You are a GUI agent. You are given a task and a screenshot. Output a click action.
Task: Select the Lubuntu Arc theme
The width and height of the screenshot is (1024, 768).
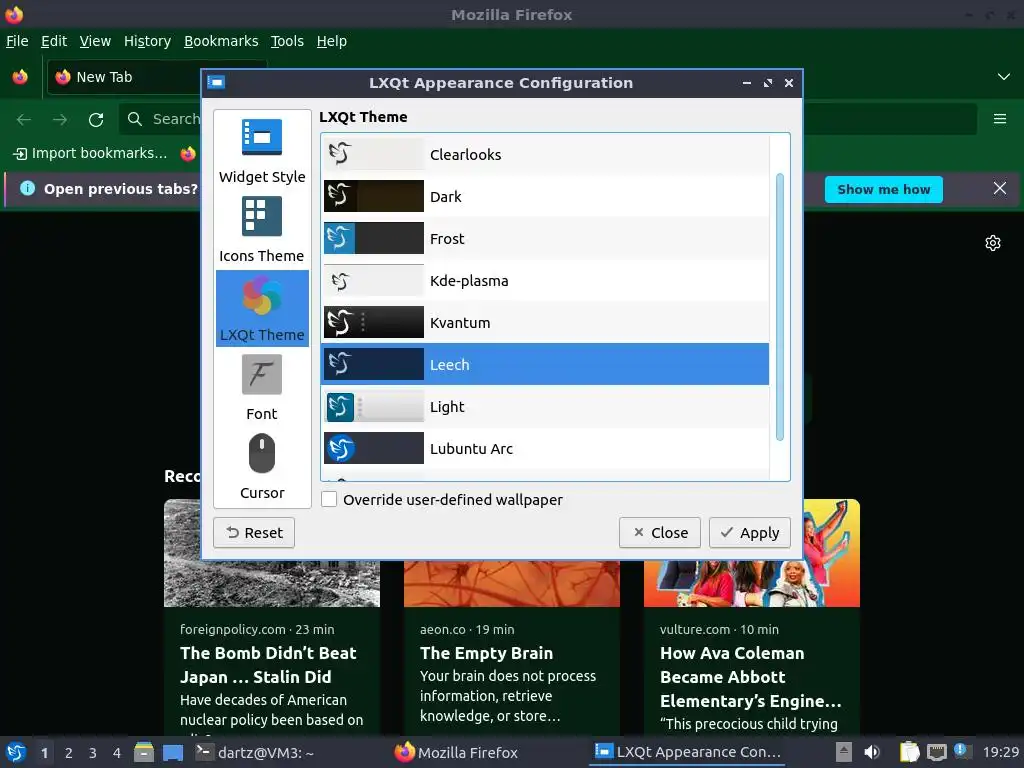545,449
